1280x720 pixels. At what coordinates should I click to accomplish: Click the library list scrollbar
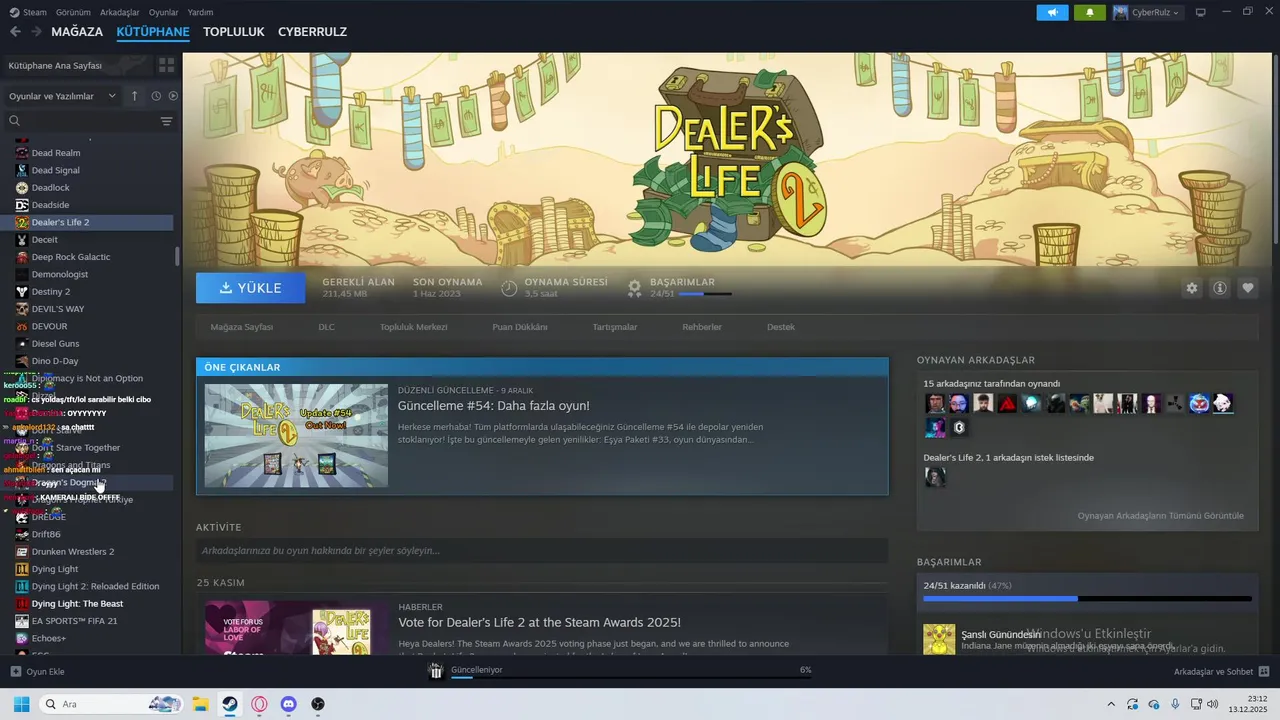[178, 255]
